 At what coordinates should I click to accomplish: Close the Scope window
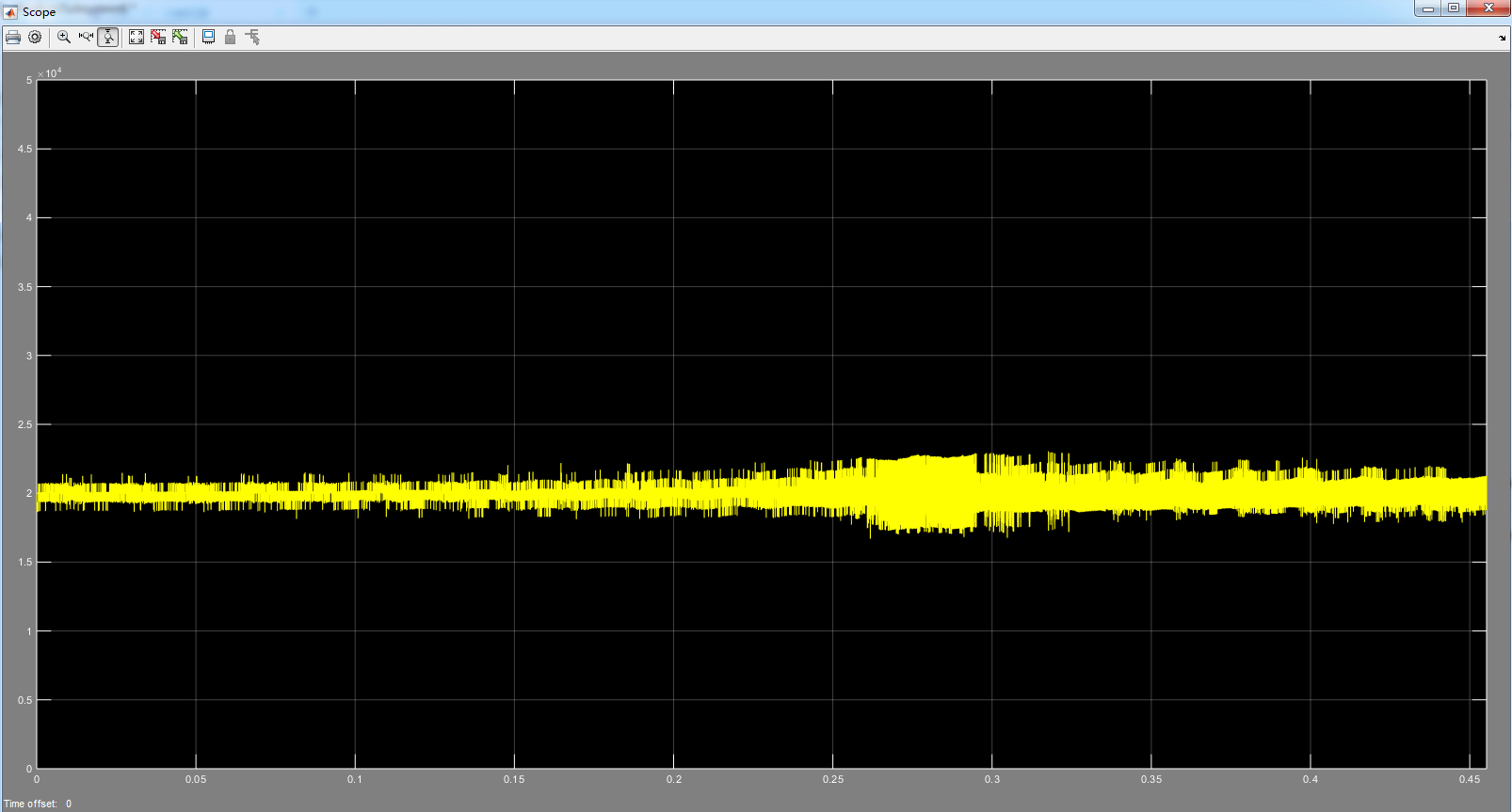pyautogui.click(x=1488, y=8)
